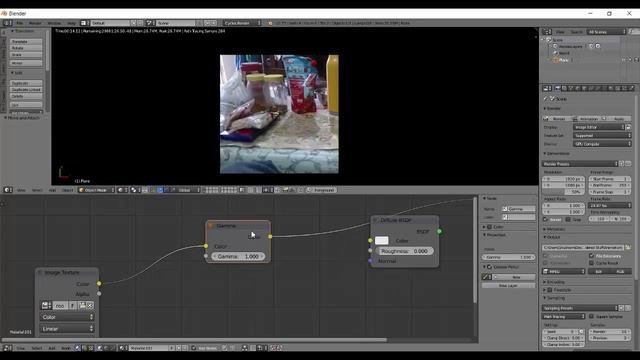Viewport: 640px width, 360px height.
Task: Open the properties editor type icon
Action: [x=547, y=88]
